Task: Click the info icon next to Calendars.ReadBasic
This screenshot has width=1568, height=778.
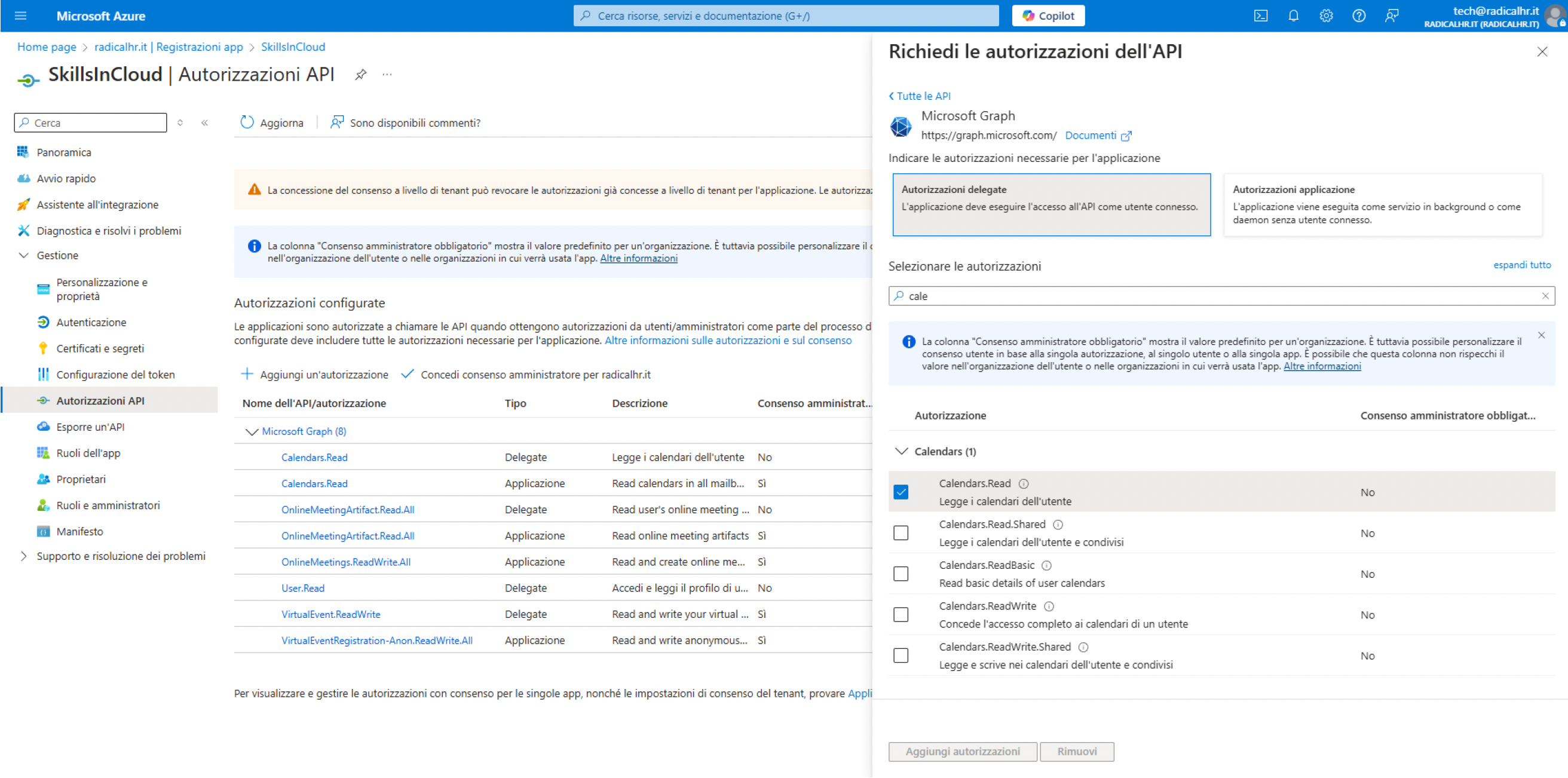Action: tap(1047, 565)
